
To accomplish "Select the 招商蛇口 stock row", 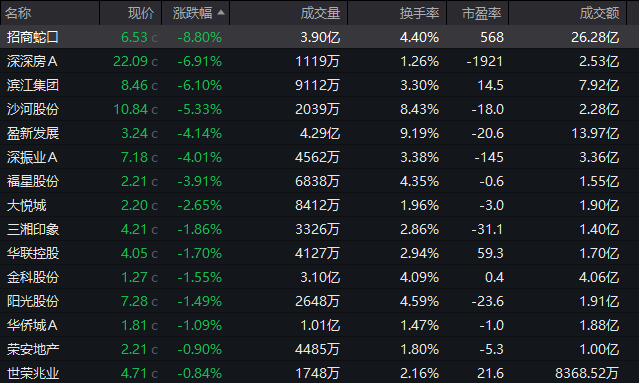I will tap(320, 37).
